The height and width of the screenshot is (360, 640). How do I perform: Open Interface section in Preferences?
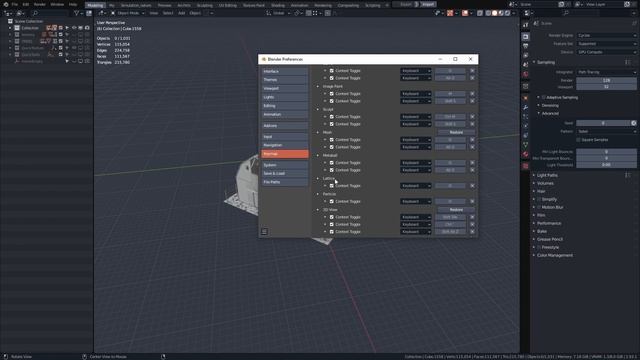tap(284, 71)
